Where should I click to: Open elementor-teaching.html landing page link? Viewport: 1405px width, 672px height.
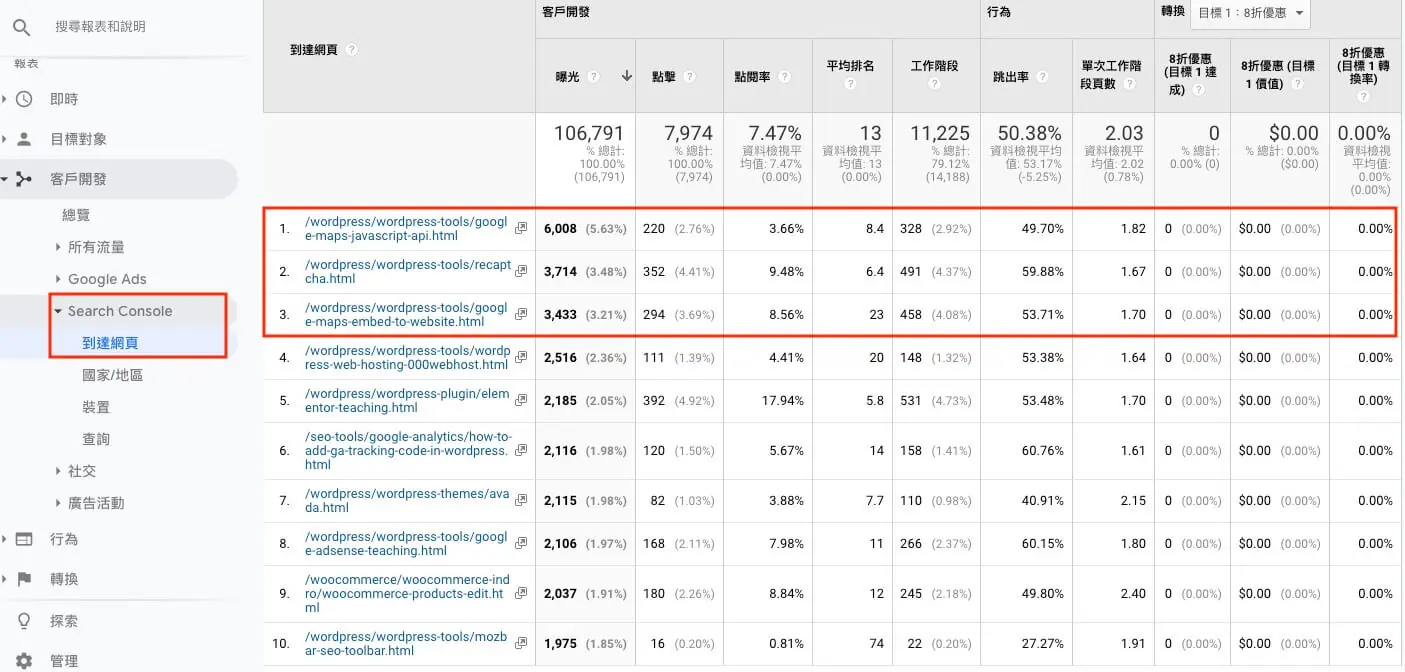(x=408, y=401)
